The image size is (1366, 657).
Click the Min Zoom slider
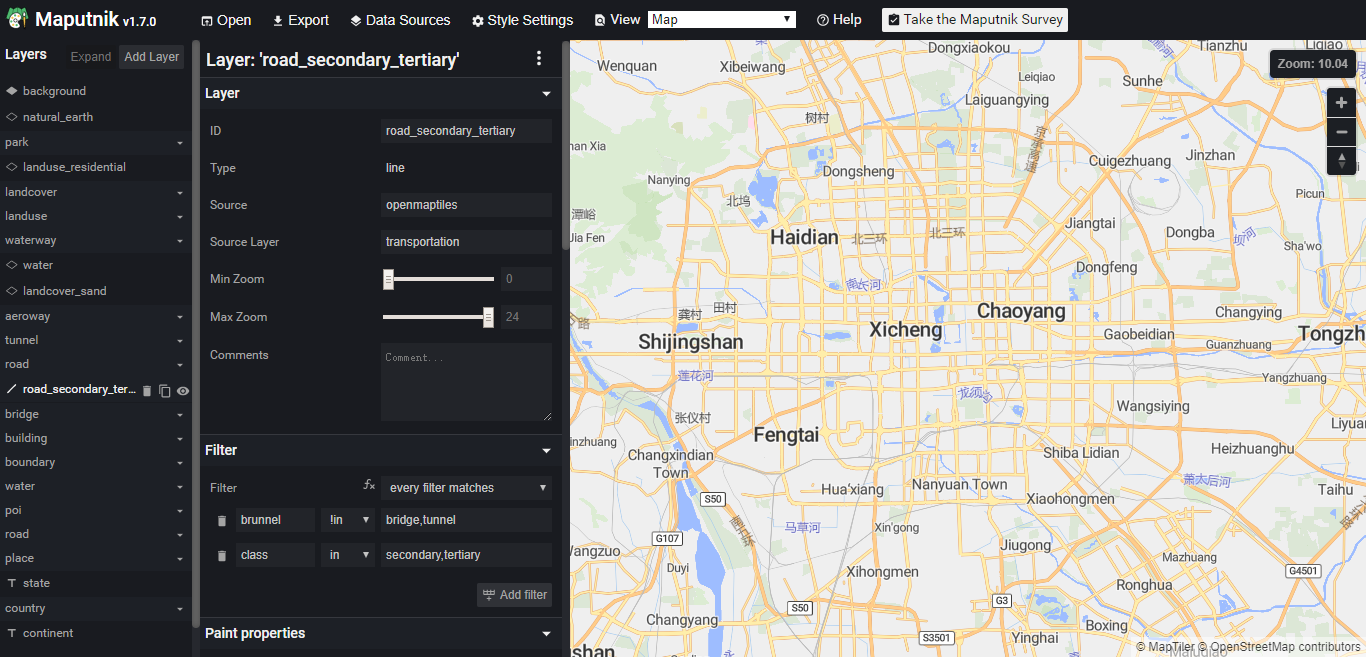[x=438, y=279]
